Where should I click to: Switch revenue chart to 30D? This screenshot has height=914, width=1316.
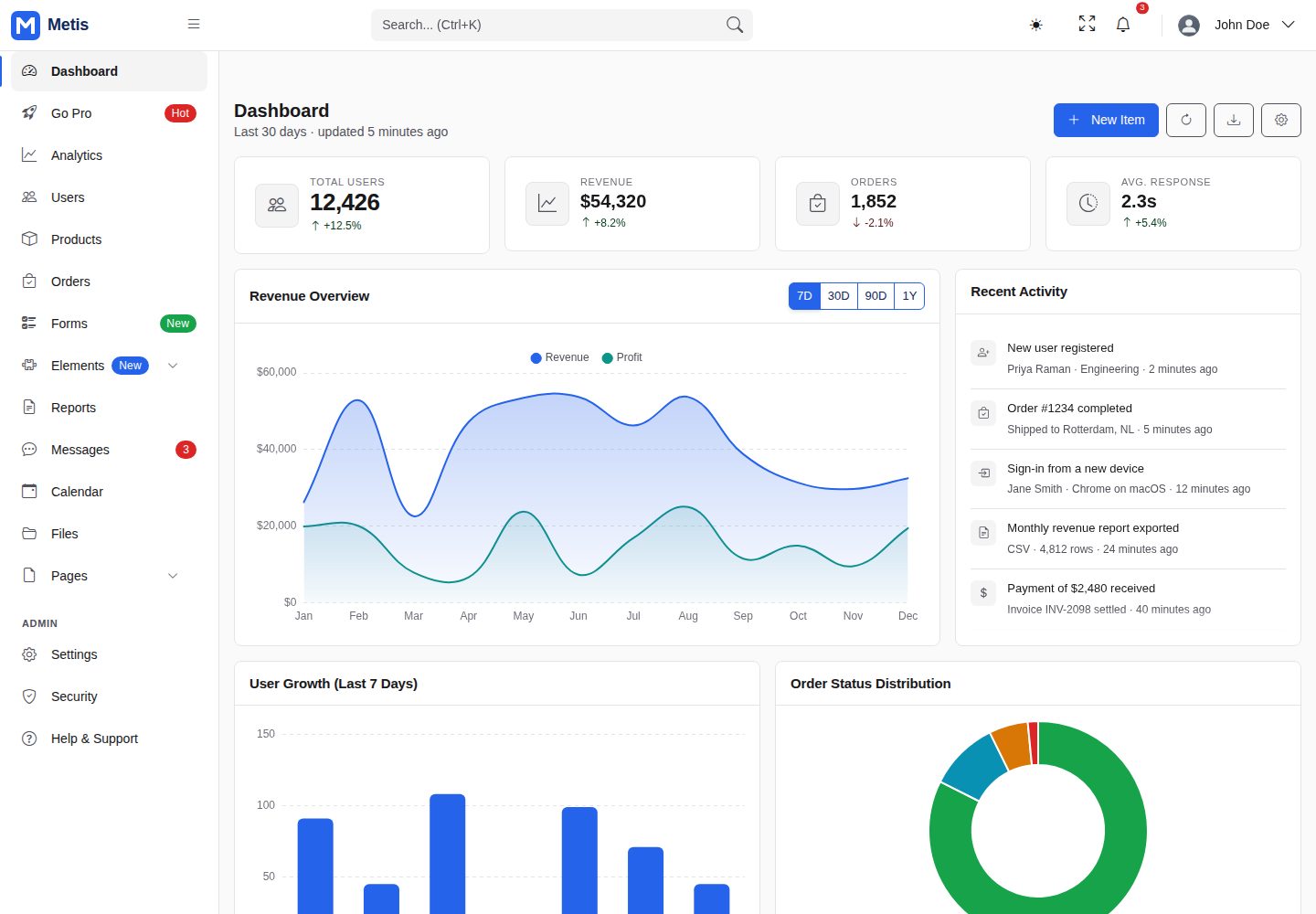coord(839,296)
